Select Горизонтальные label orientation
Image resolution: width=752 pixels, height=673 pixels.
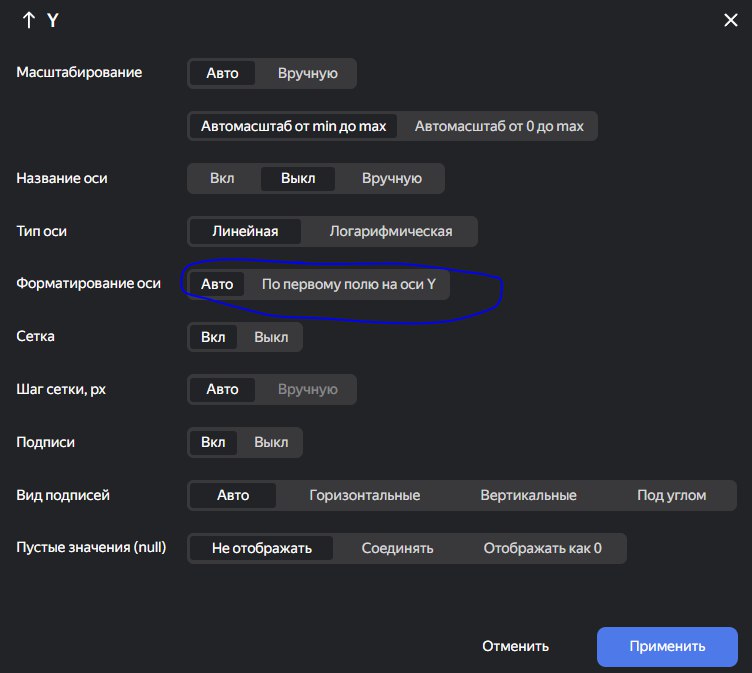364,495
